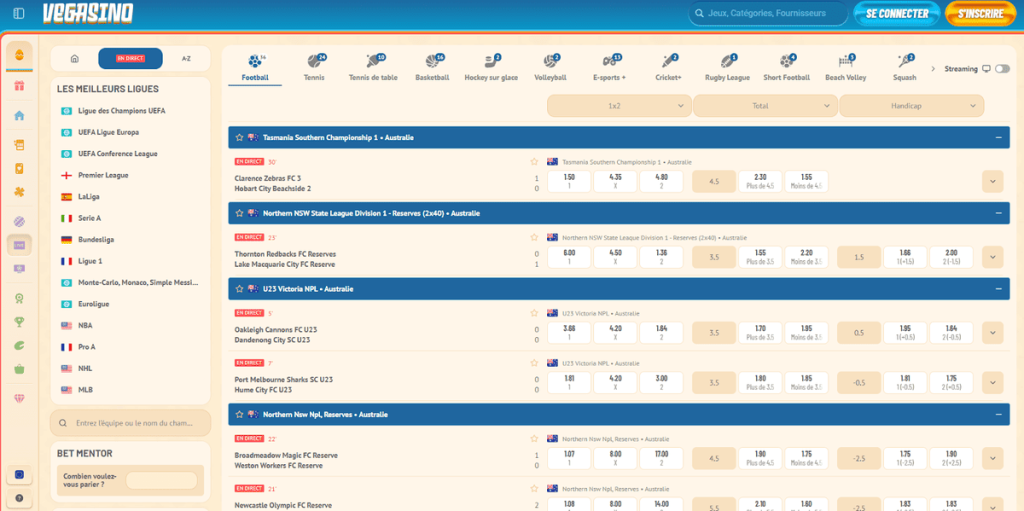Open the Bundesliga league link
The width and height of the screenshot is (1024, 511).
point(96,240)
